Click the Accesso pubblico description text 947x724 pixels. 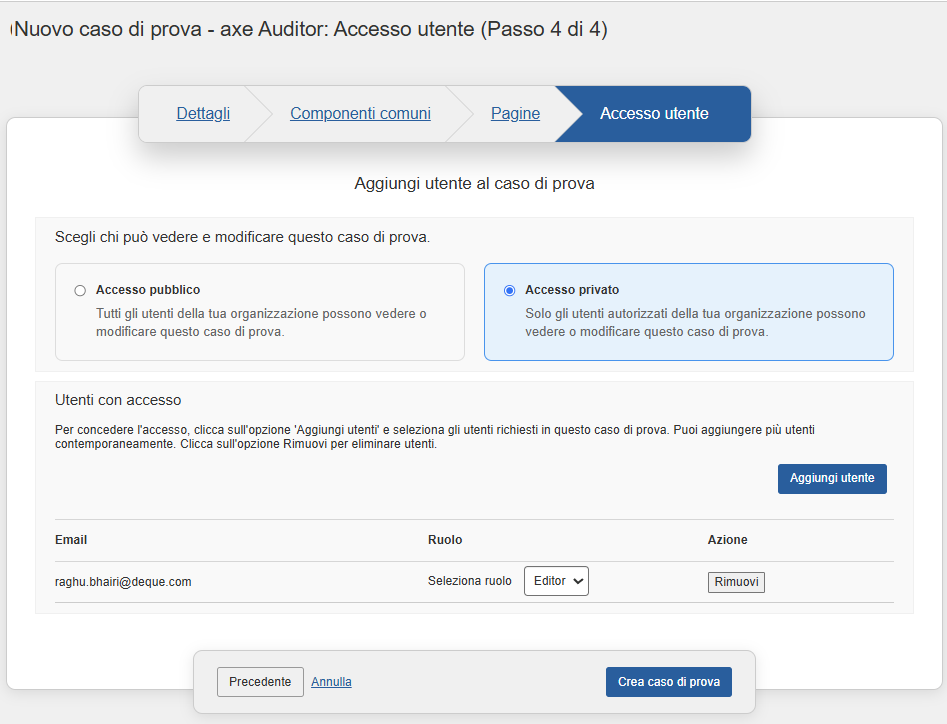[261, 322]
